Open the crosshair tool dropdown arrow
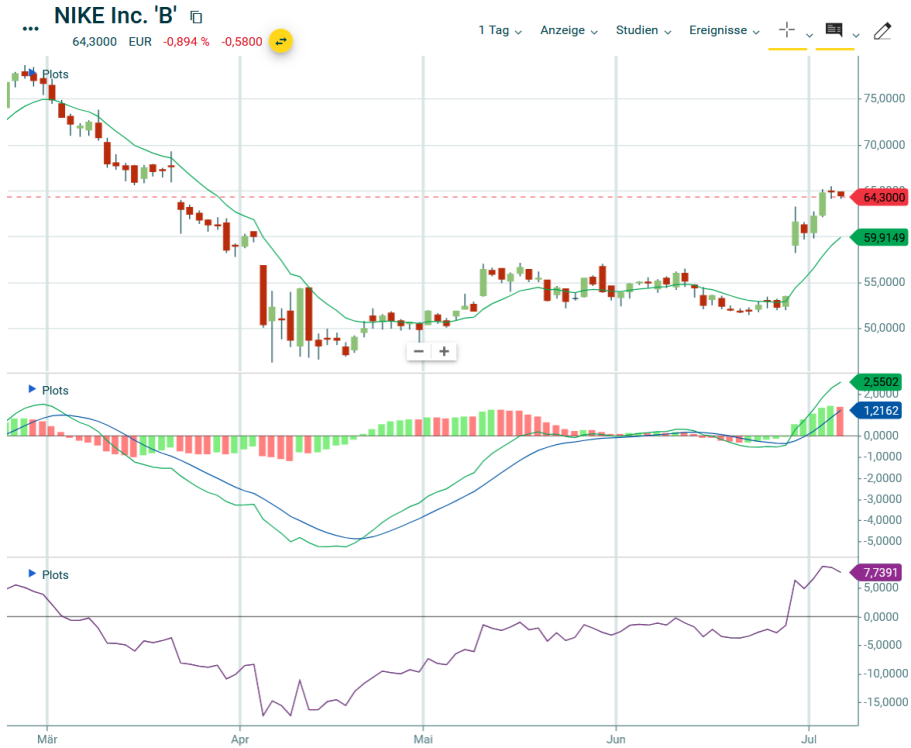Image resolution: width=911 pixels, height=748 pixels. pyautogui.click(x=809, y=35)
